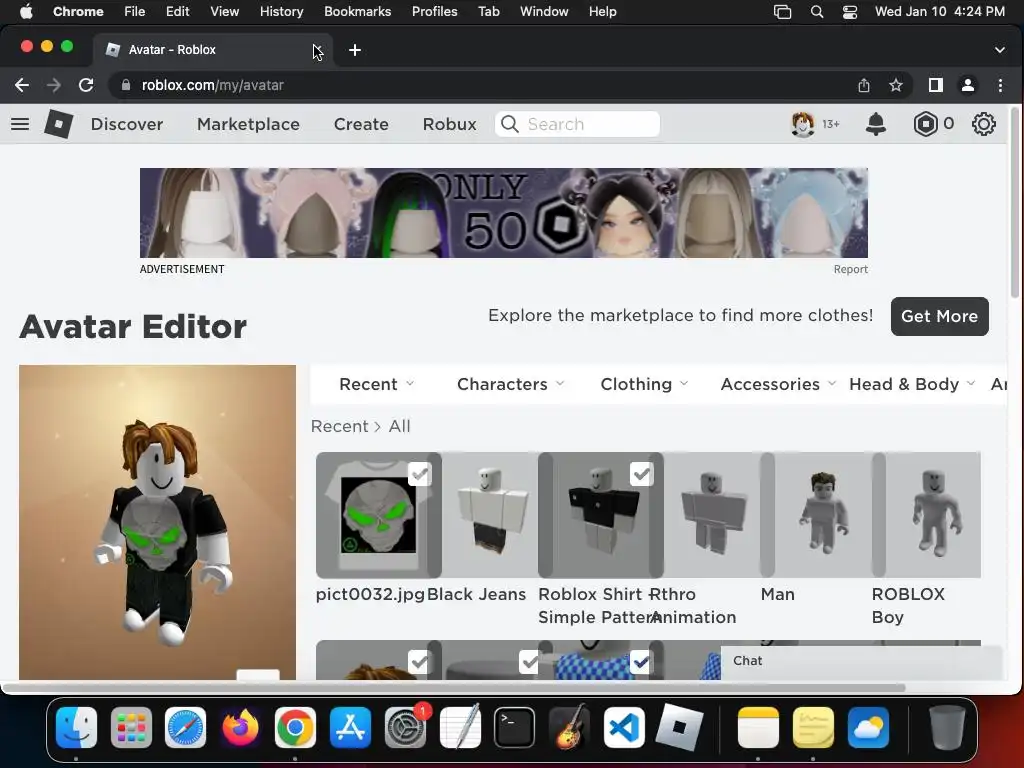Image resolution: width=1024 pixels, height=768 pixels.
Task: Open Control Center in the menu bar
Action: [x=850, y=12]
